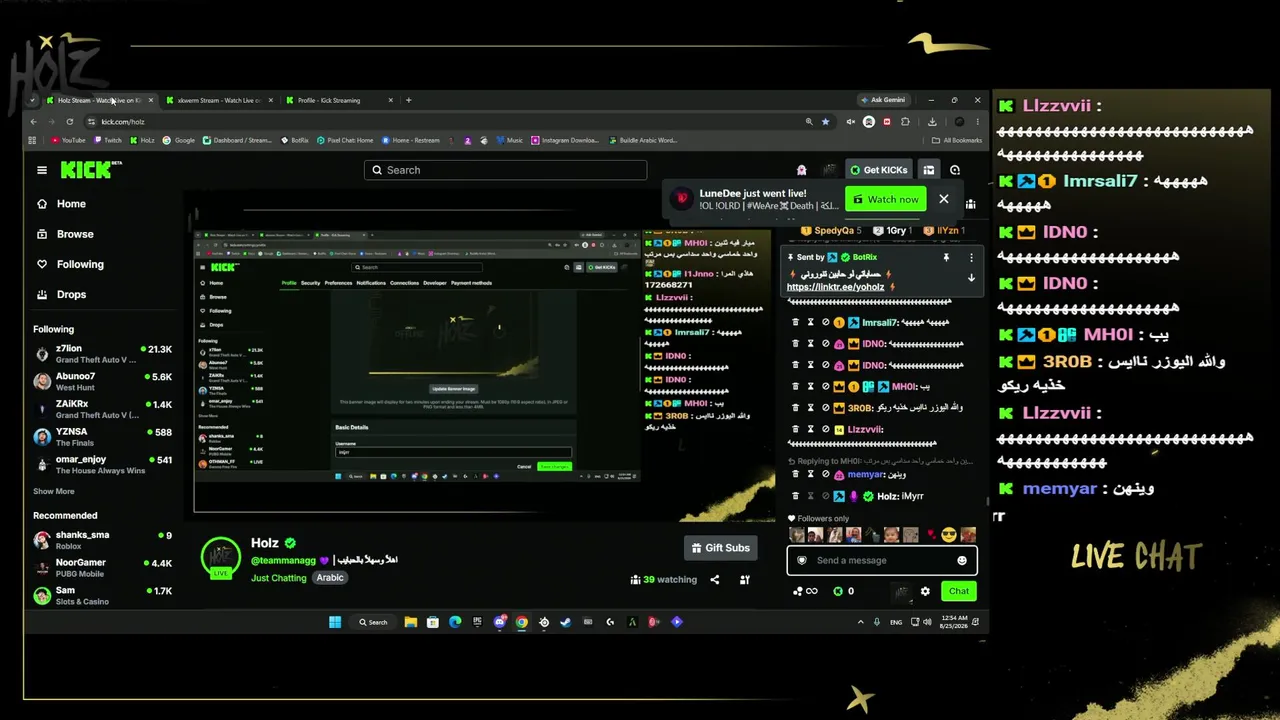Open shanks_sma recommended channel

pyautogui.click(x=103, y=540)
